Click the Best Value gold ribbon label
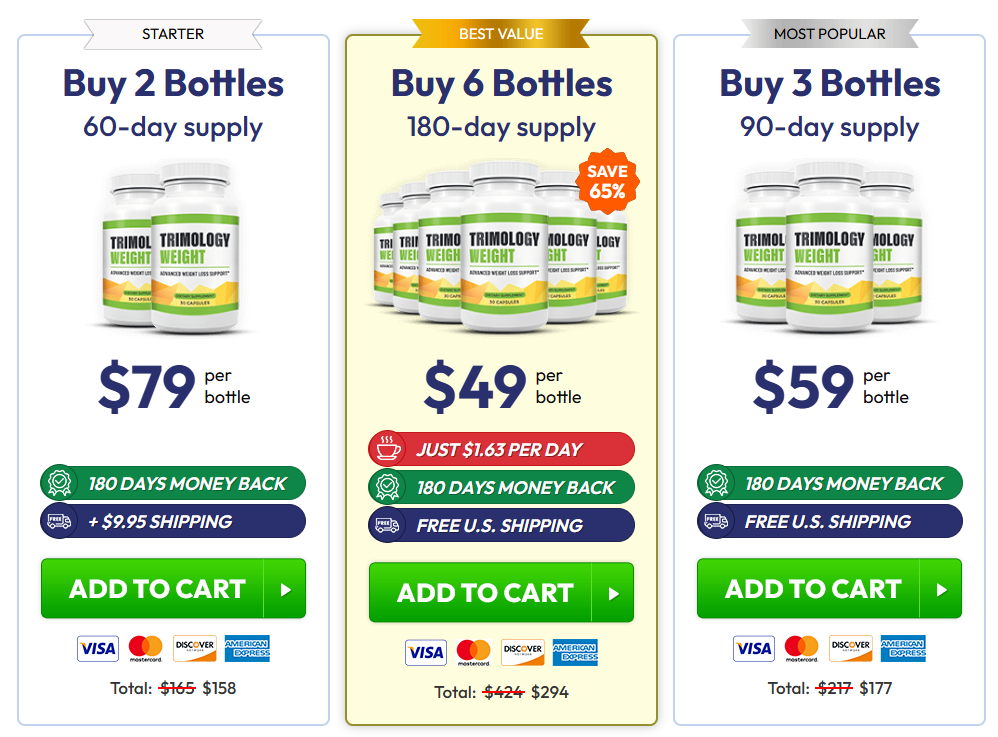 coord(501,34)
